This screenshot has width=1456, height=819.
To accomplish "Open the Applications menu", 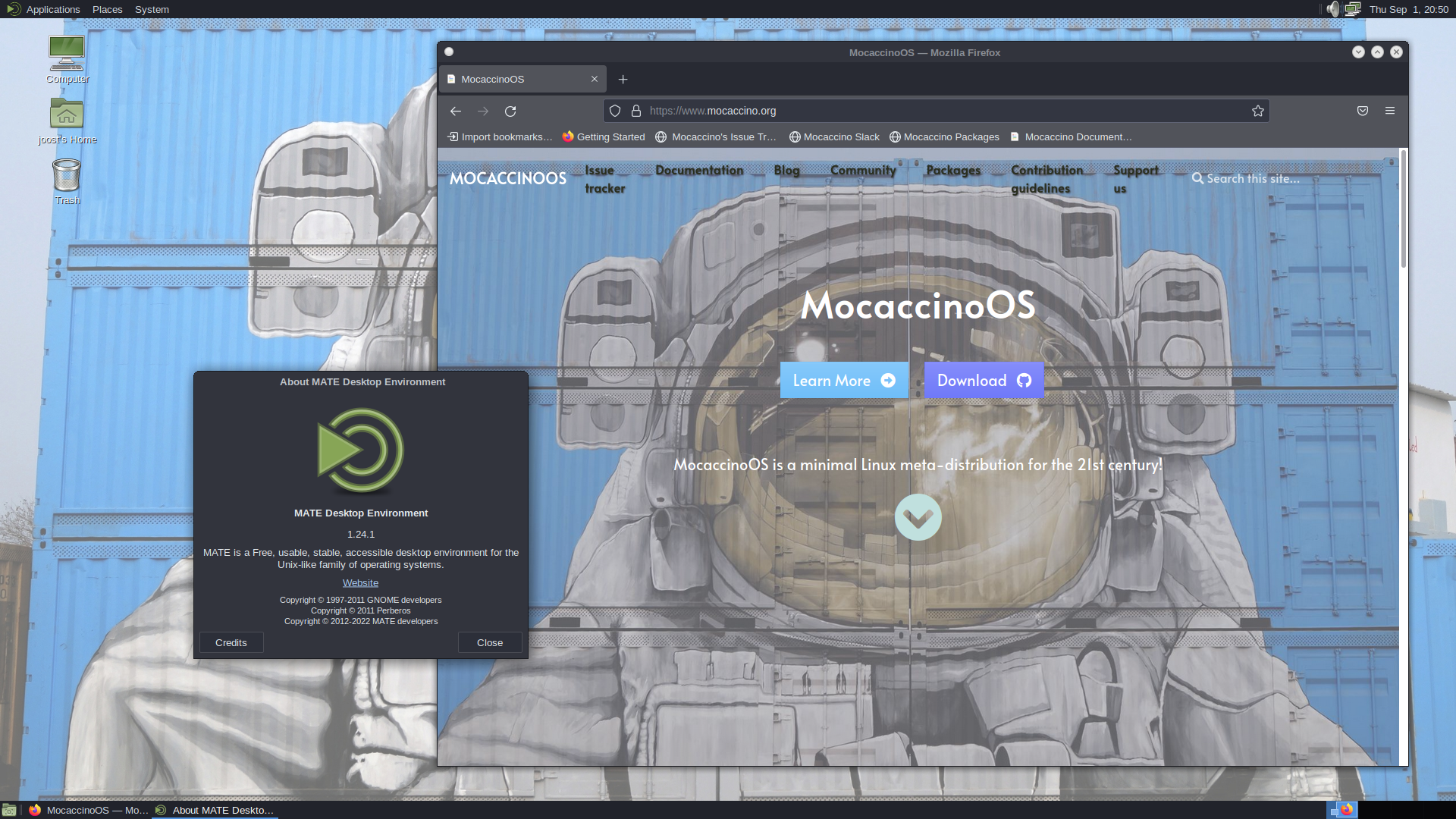I will (x=44, y=9).
